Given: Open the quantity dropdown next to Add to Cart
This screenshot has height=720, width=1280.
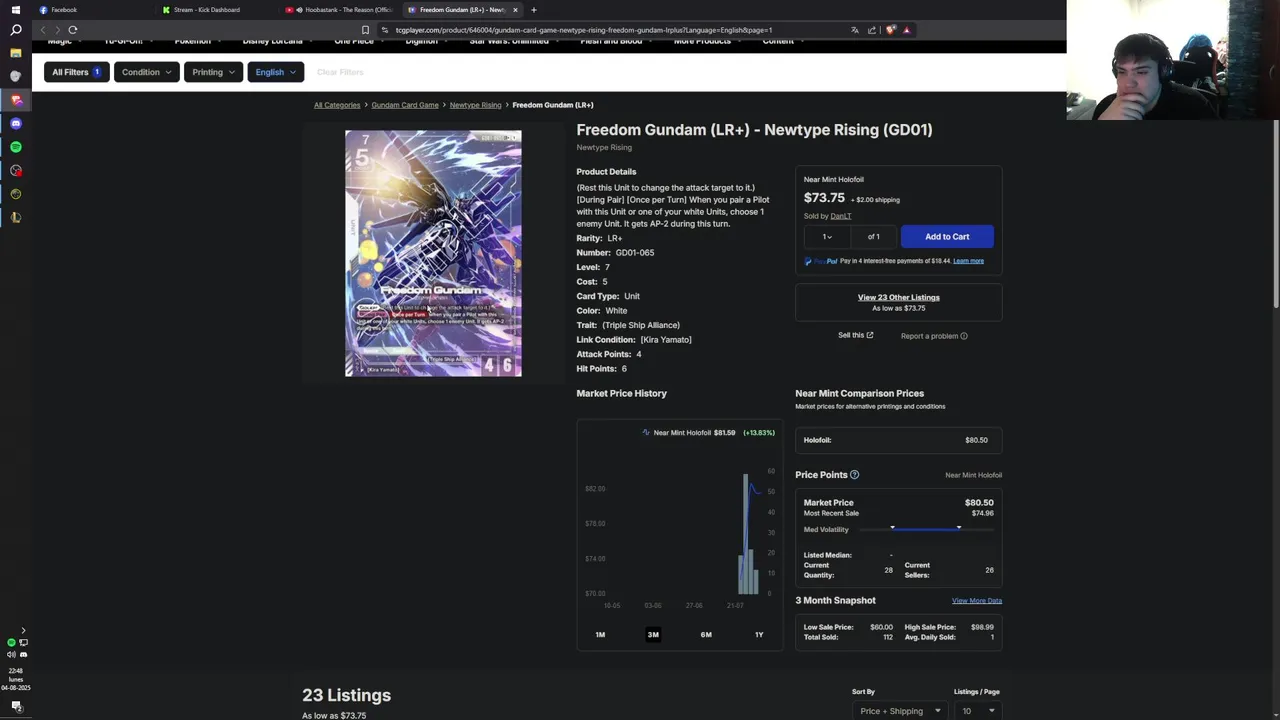Looking at the screenshot, I should [x=827, y=237].
